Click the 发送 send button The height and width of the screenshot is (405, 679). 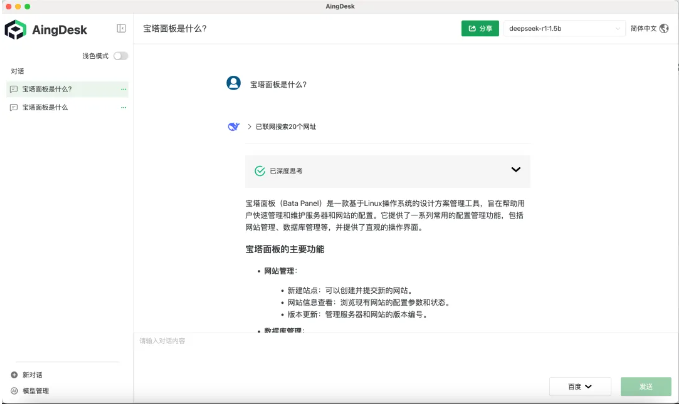tap(646, 387)
